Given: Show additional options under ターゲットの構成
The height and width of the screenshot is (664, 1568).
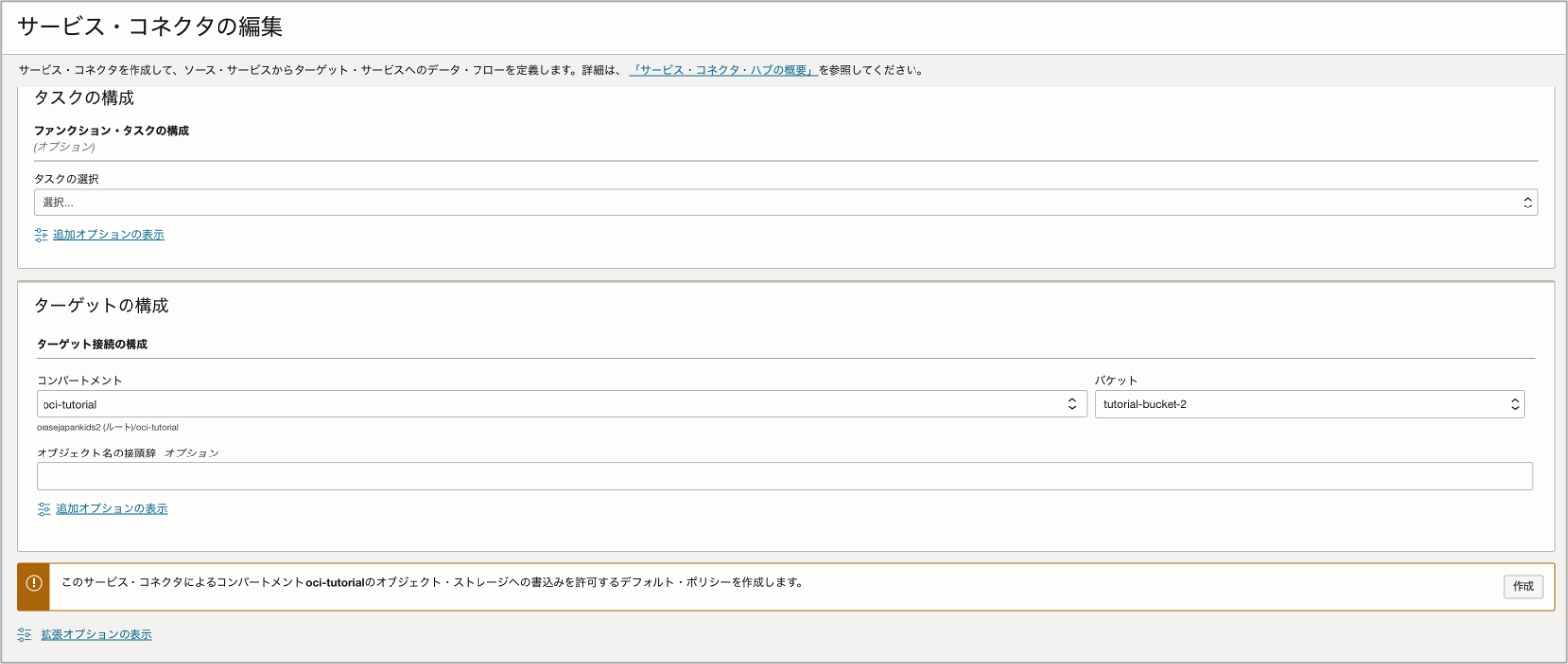Looking at the screenshot, I should pos(112,509).
